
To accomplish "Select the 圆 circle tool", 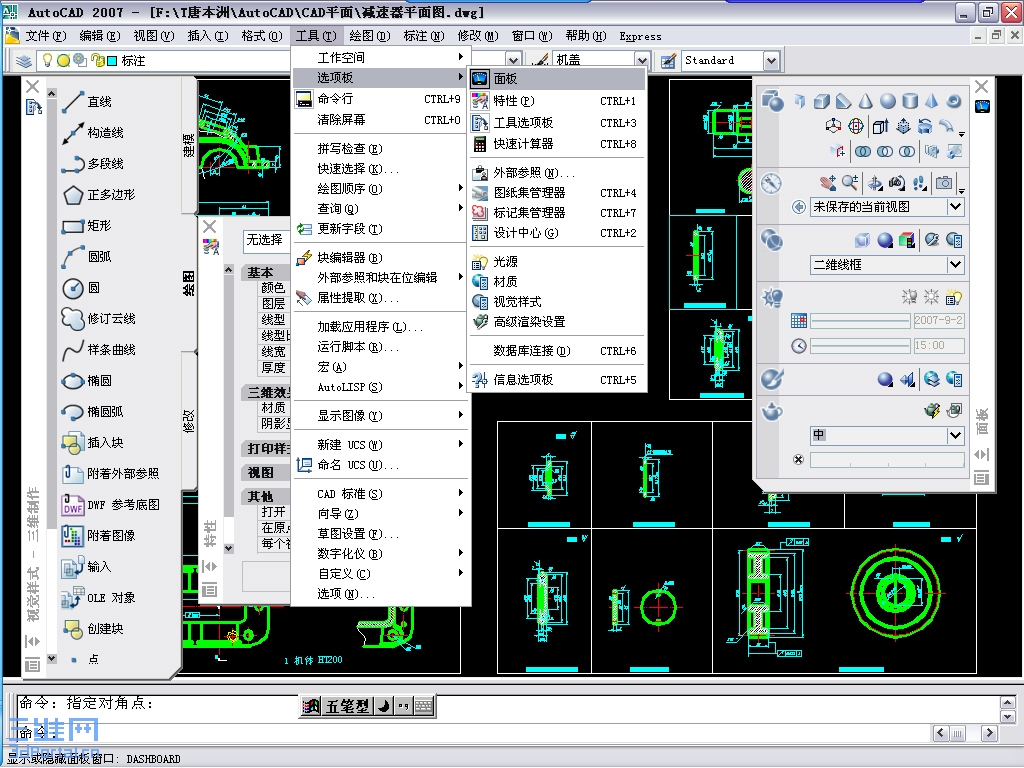I will pos(82,287).
